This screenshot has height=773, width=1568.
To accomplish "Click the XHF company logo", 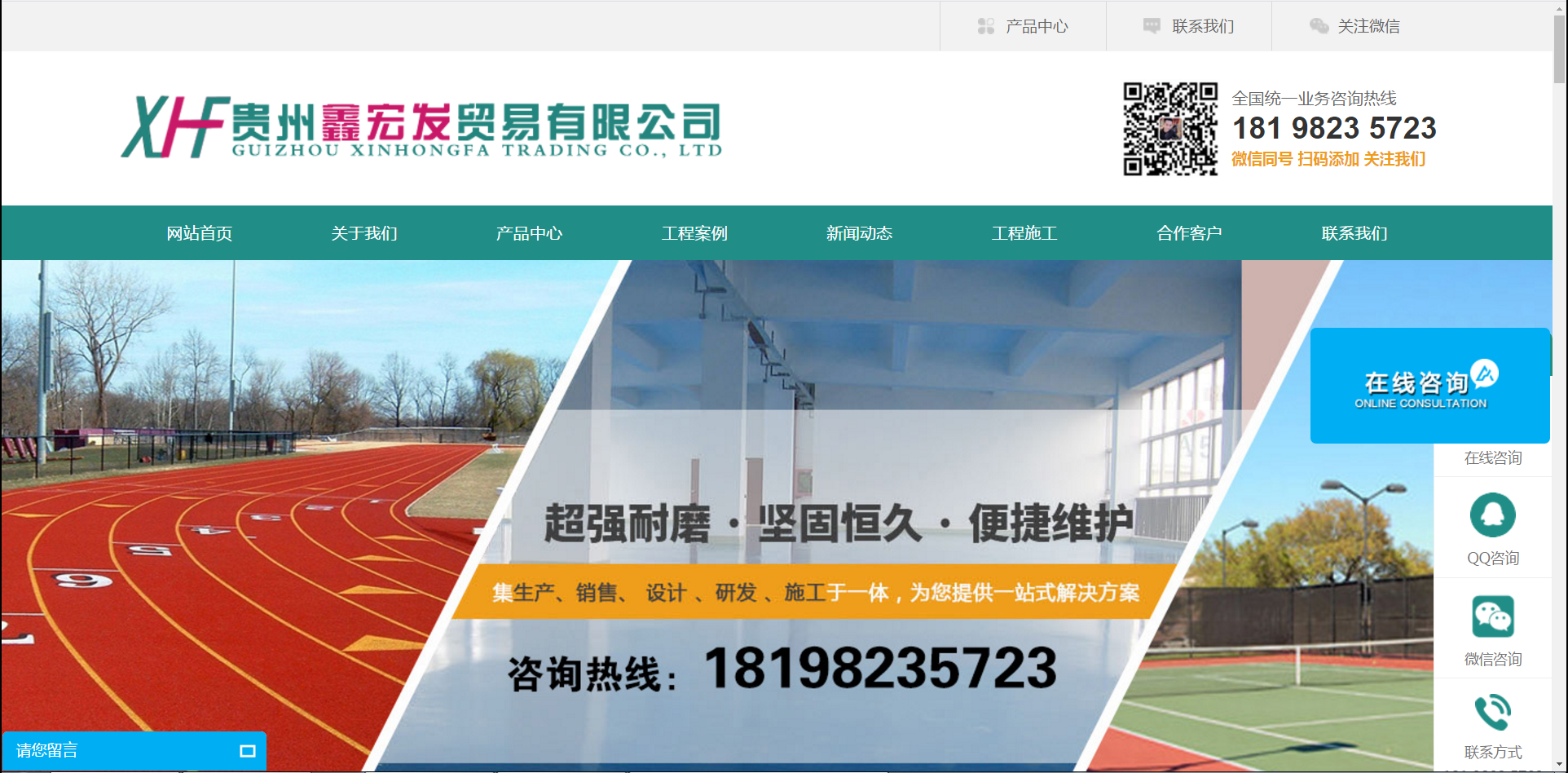I will [421, 127].
